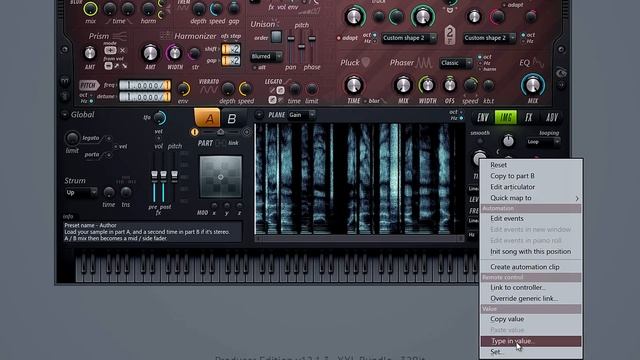The image size is (640, 360).
Task: Choose Create automation clip
Action: [x=531, y=267]
